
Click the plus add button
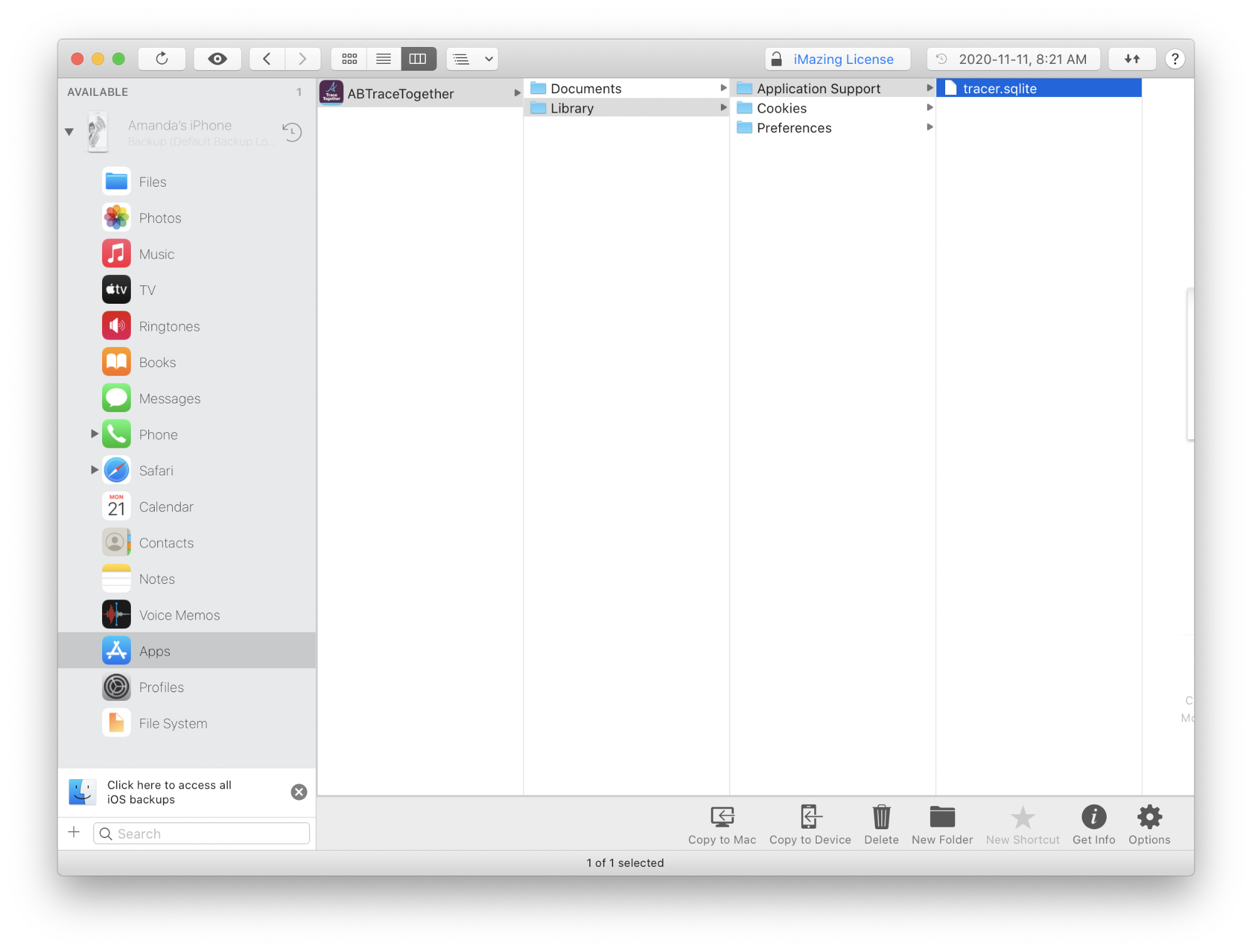tap(74, 832)
